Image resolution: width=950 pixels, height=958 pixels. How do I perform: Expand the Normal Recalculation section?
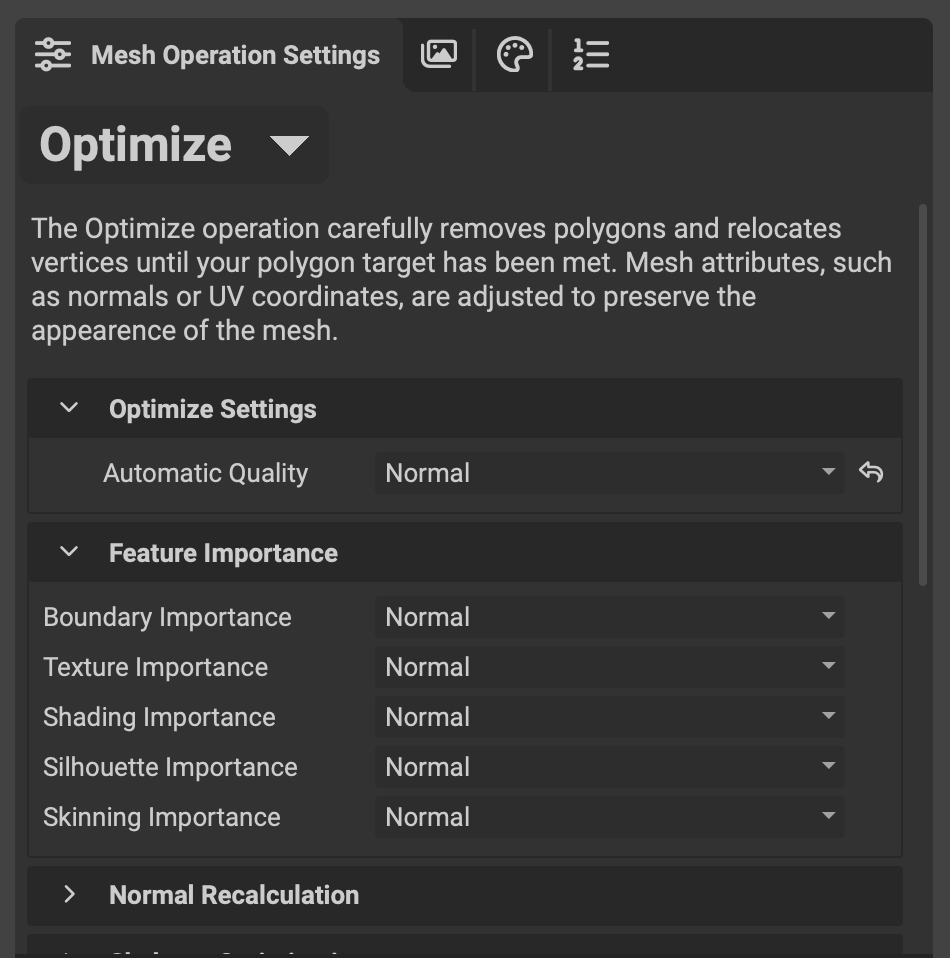click(69, 895)
